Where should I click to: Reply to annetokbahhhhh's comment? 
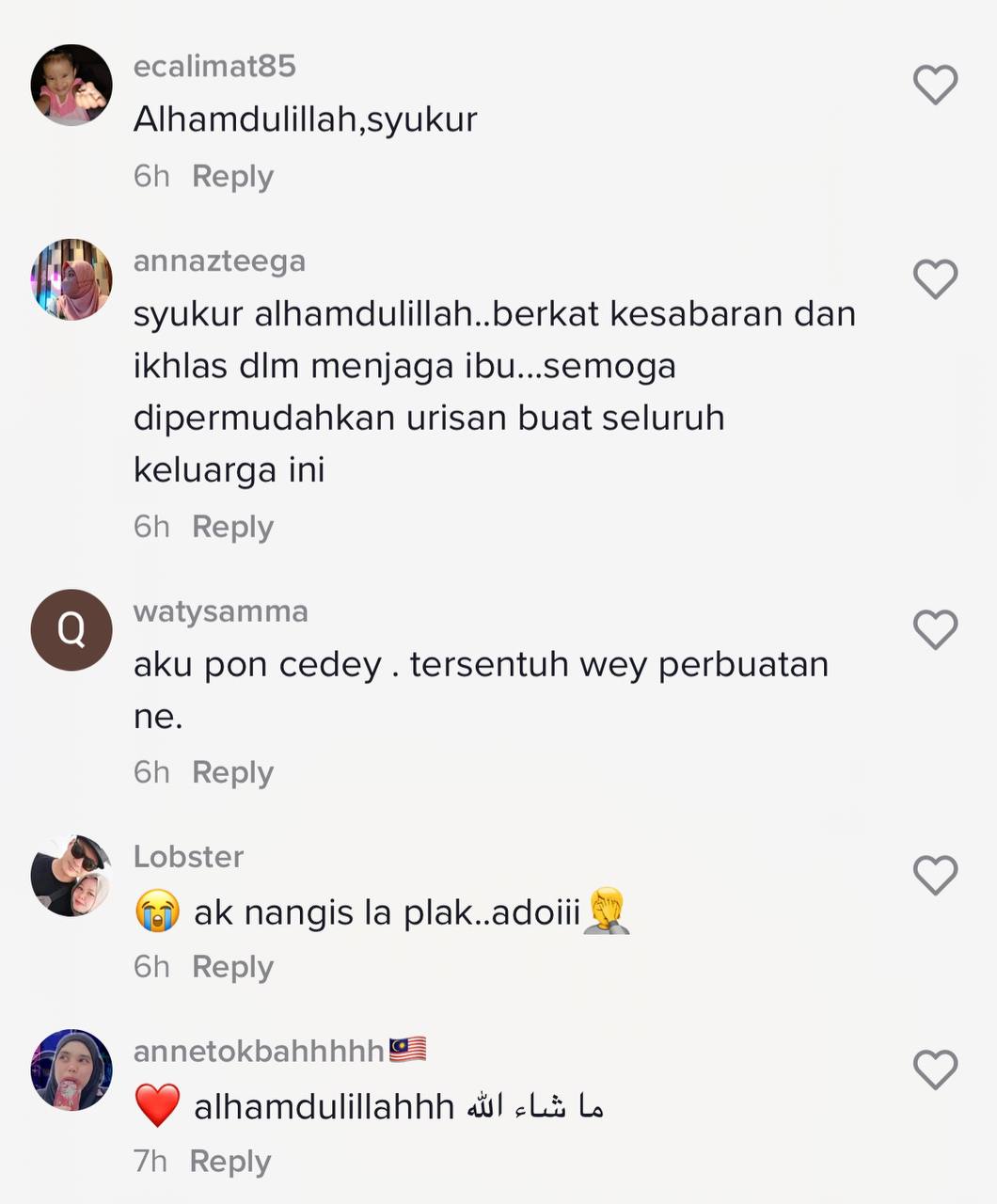(x=230, y=1163)
